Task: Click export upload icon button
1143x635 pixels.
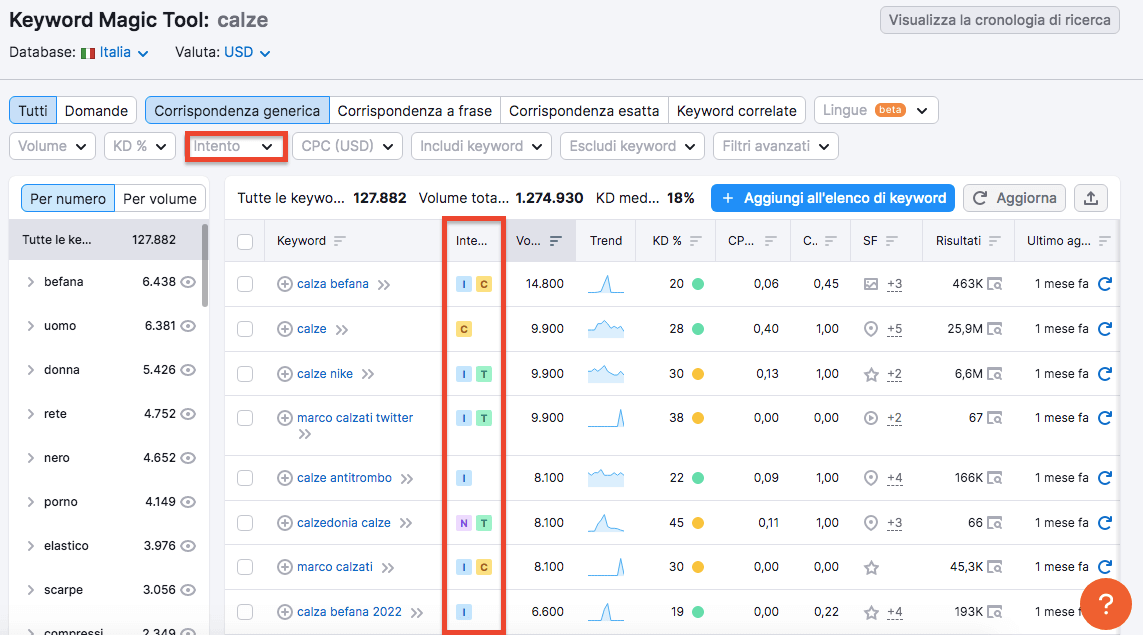Action: pyautogui.click(x=1091, y=198)
